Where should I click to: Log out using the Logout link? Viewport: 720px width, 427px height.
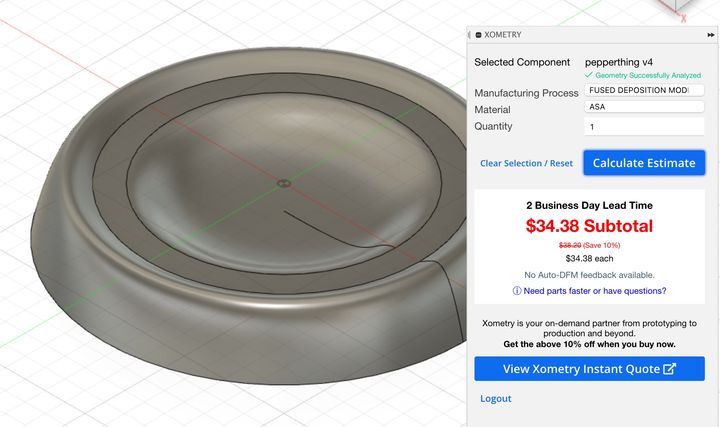(495, 399)
